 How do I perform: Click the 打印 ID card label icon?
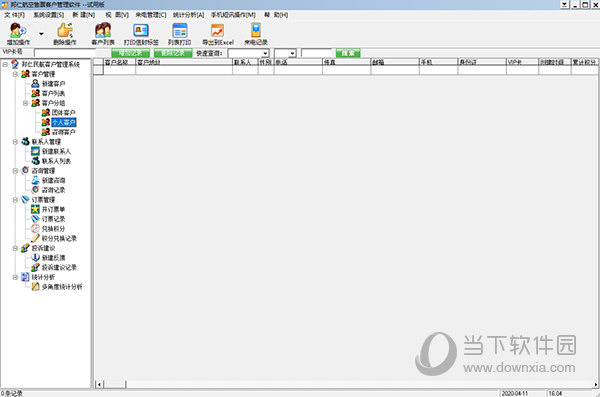(x=141, y=30)
